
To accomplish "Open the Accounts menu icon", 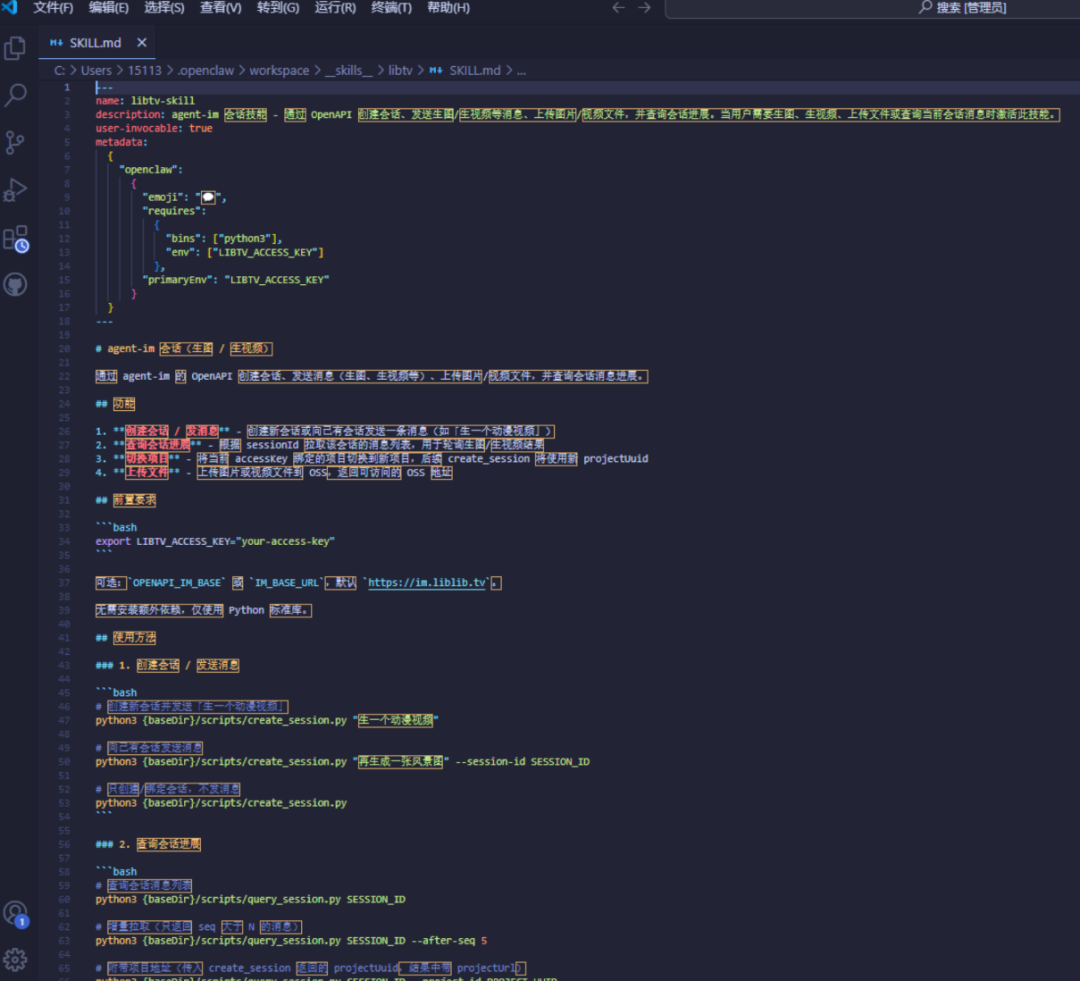I will click(15, 914).
